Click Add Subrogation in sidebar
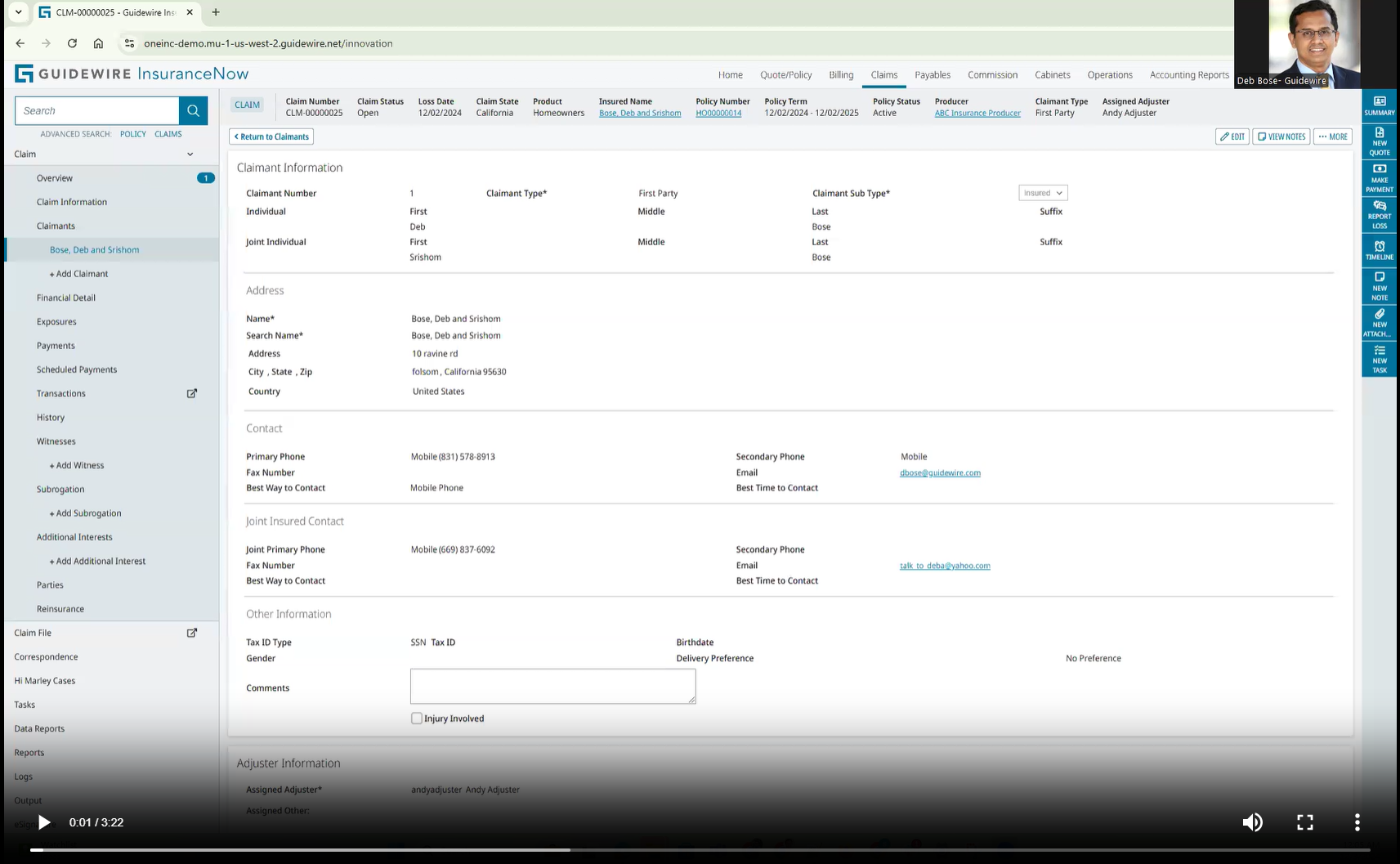The height and width of the screenshot is (864, 1400). pos(85,513)
